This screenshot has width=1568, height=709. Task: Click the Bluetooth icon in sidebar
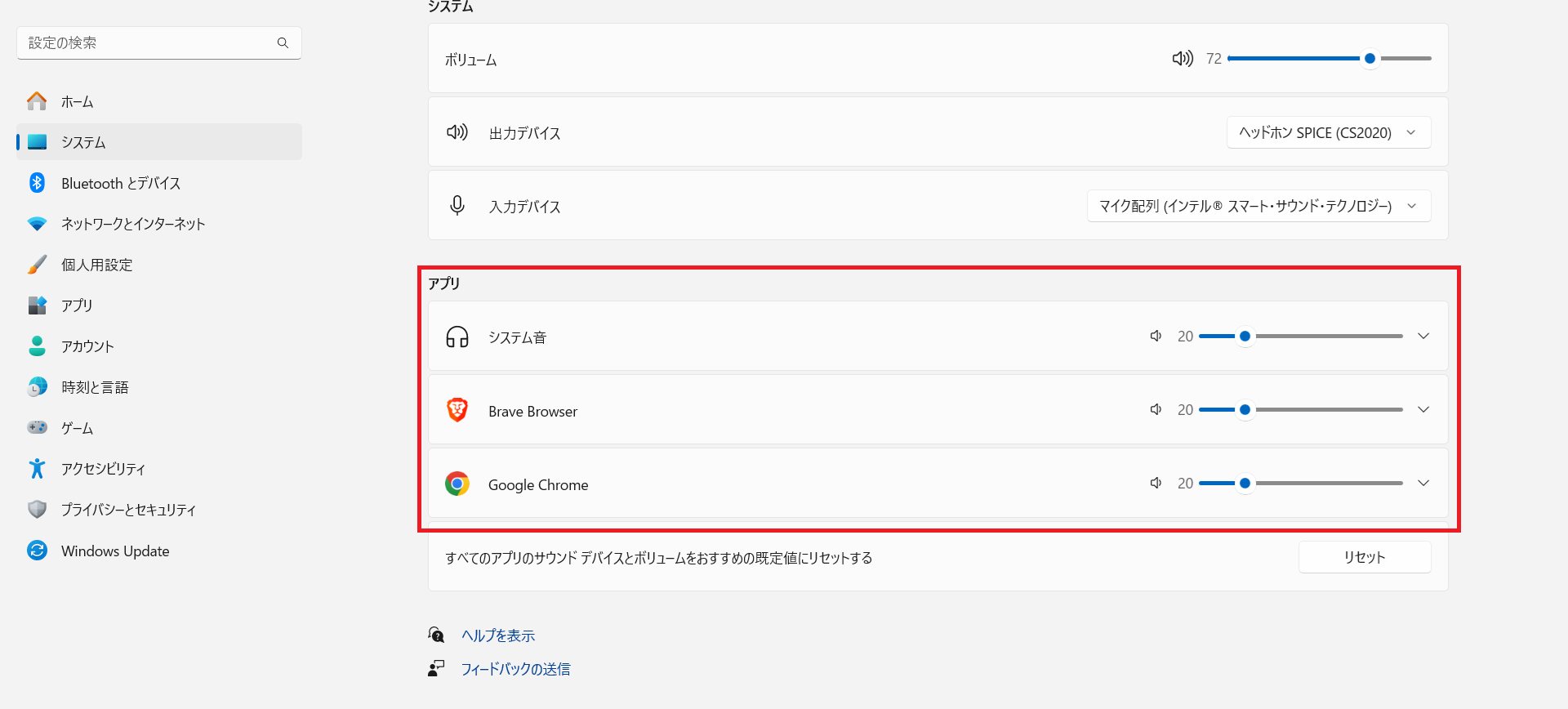click(37, 183)
